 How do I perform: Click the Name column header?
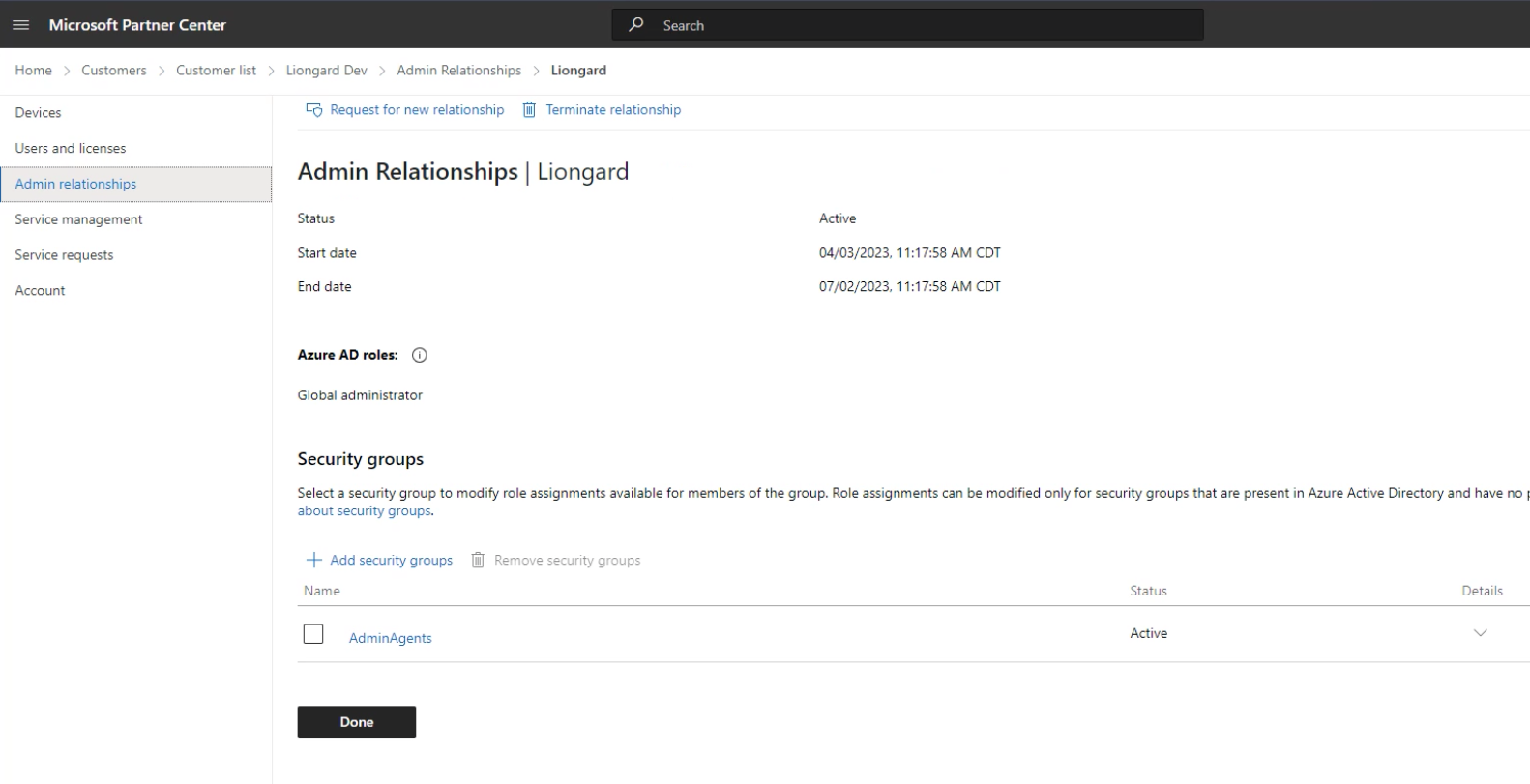322,591
